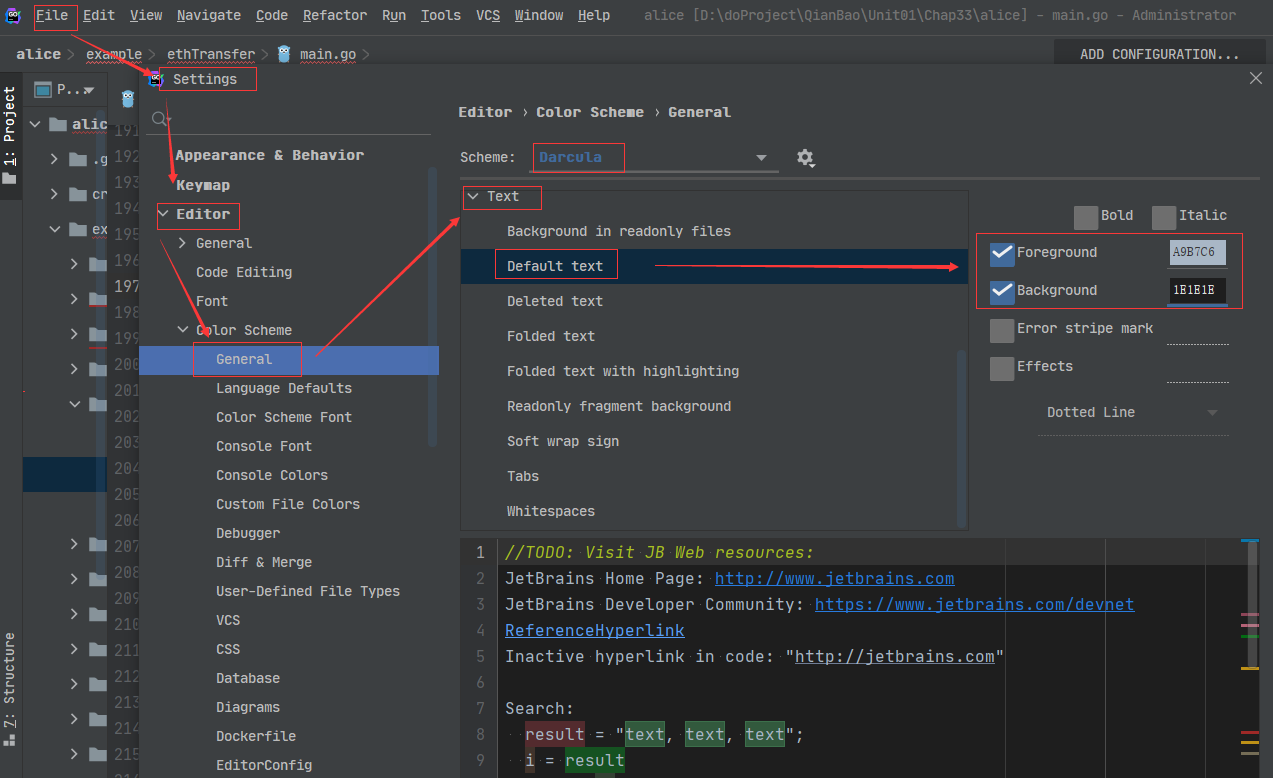Open the Scheme Darcula dropdown

point(656,158)
